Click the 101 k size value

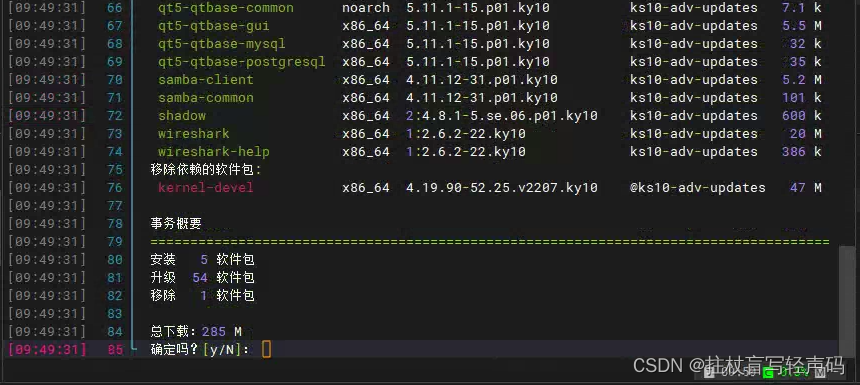tap(802, 98)
